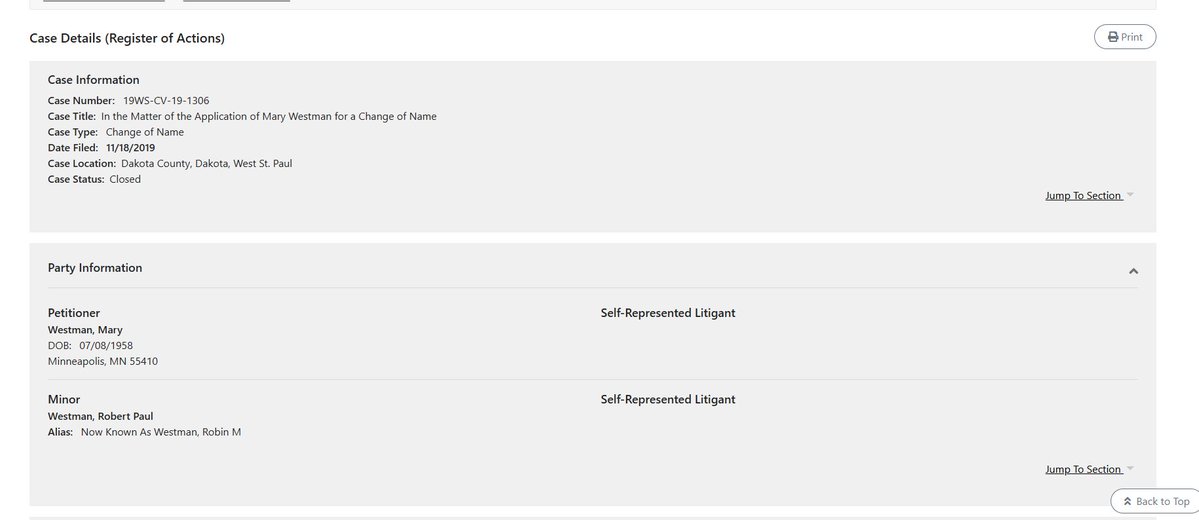Click the Case Status value Closed

[x=125, y=179]
